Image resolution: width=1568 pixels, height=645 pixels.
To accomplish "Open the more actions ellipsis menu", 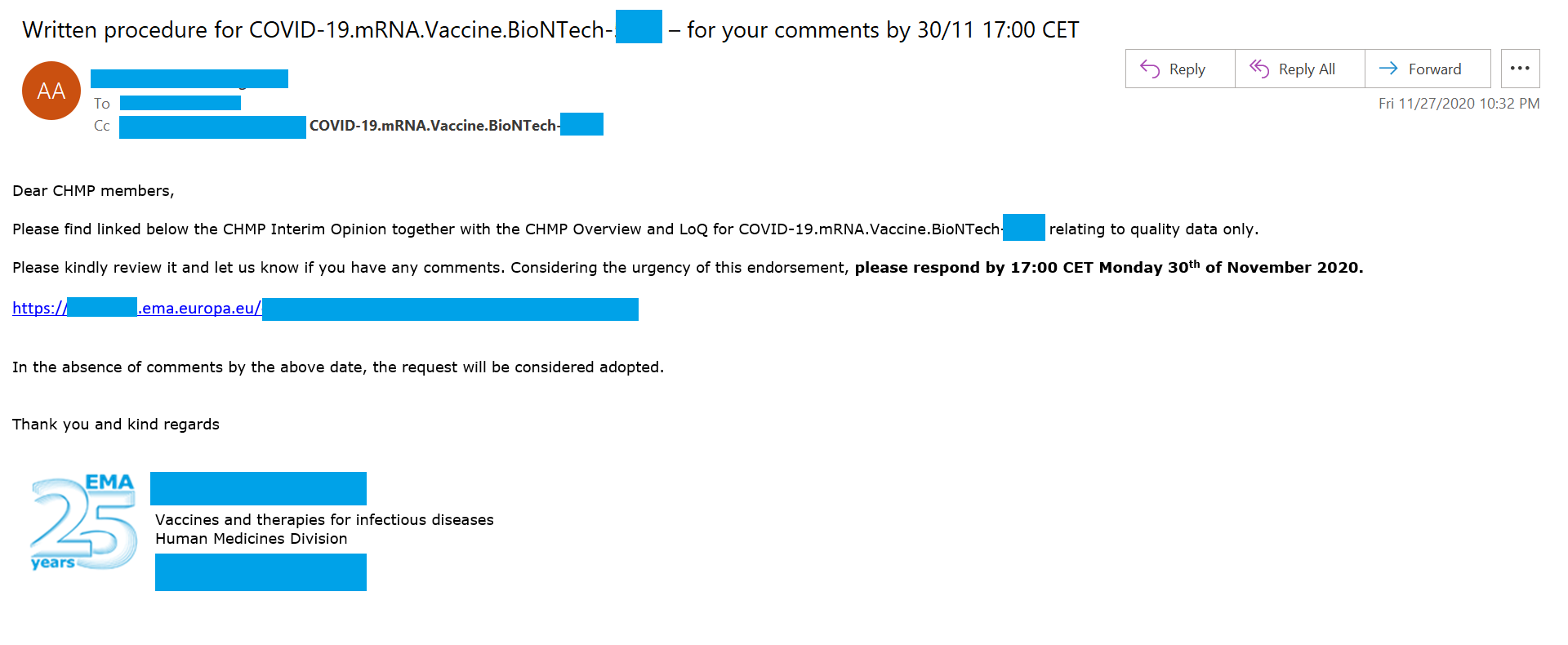I will [1520, 69].
